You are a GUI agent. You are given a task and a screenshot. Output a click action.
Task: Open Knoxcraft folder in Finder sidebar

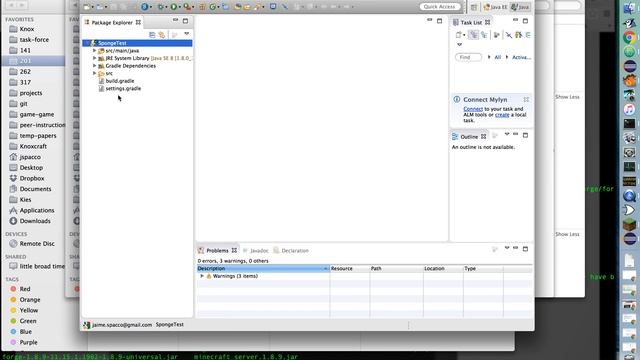coord(33,146)
